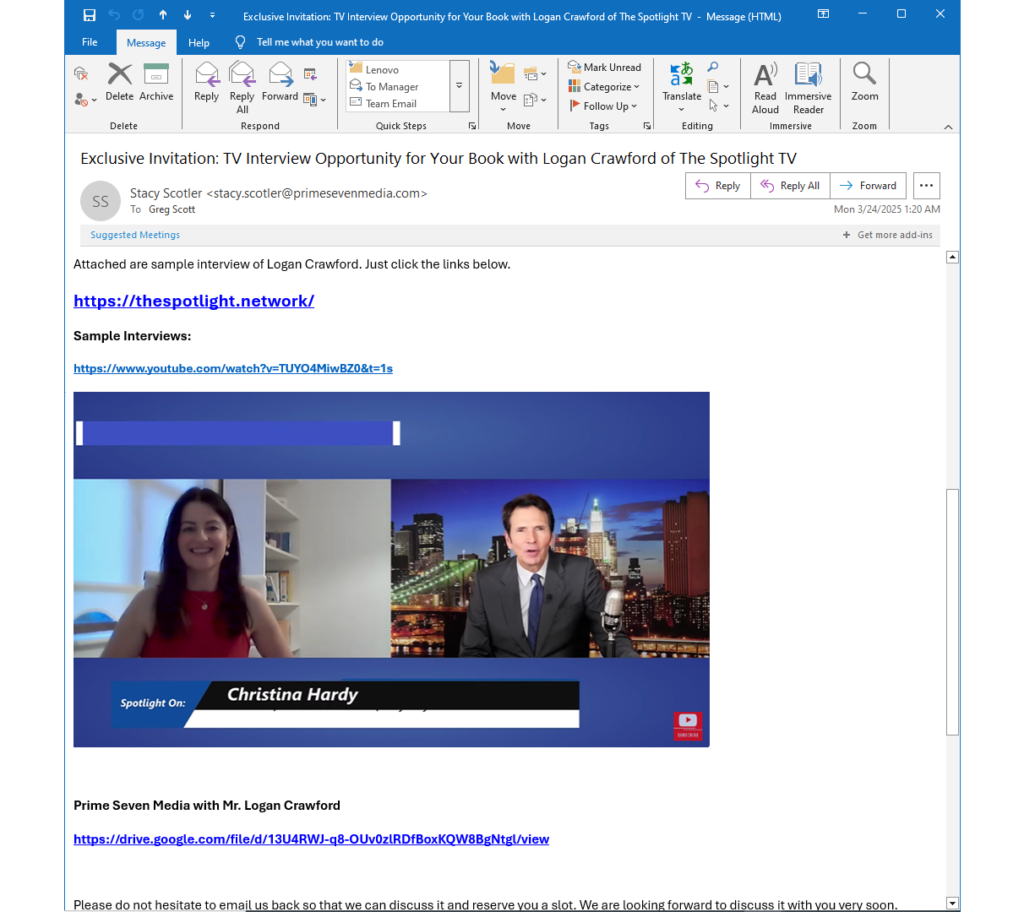Click the ribbon Forward envelope icon
The image size is (1024, 912).
(x=280, y=82)
